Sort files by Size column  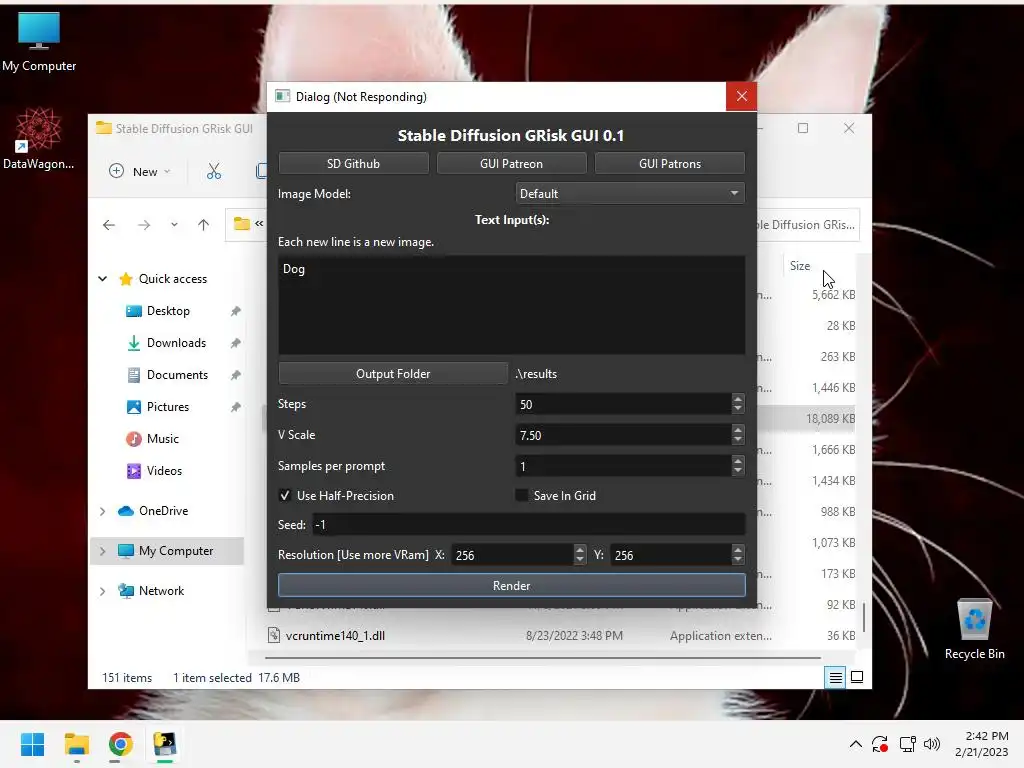click(800, 266)
